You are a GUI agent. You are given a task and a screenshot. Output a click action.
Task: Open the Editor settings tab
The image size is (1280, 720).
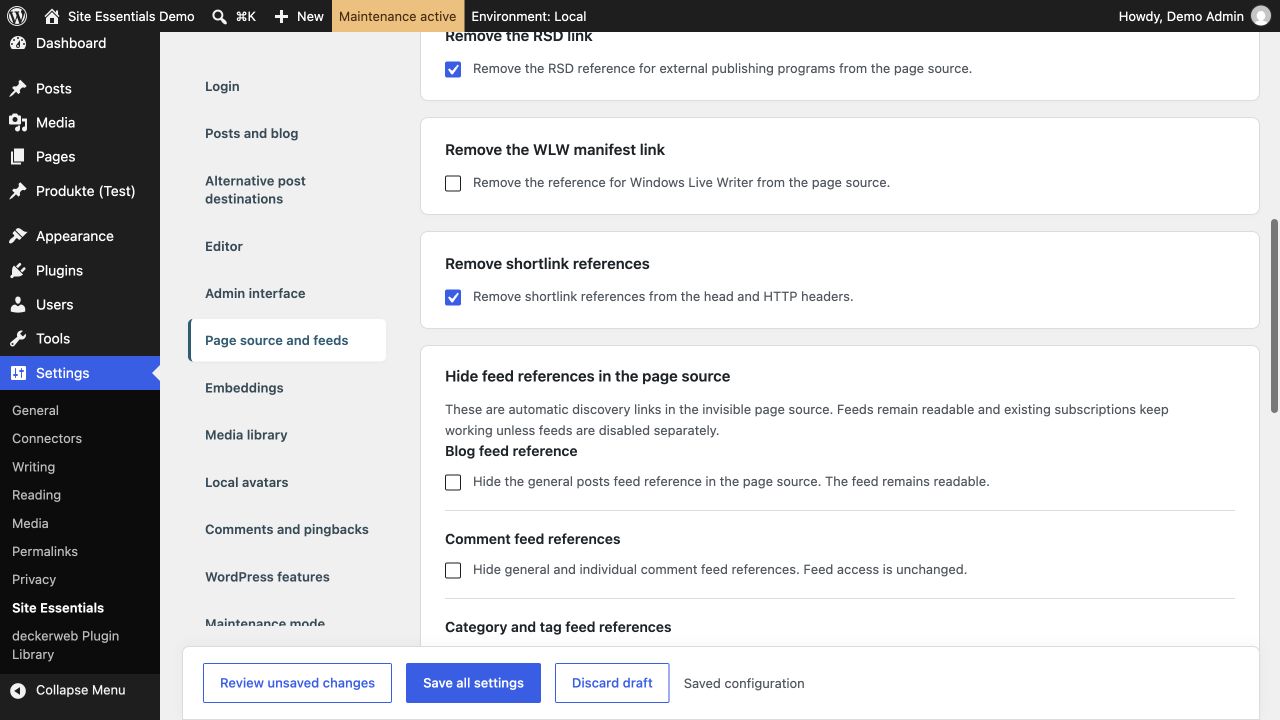click(287, 246)
